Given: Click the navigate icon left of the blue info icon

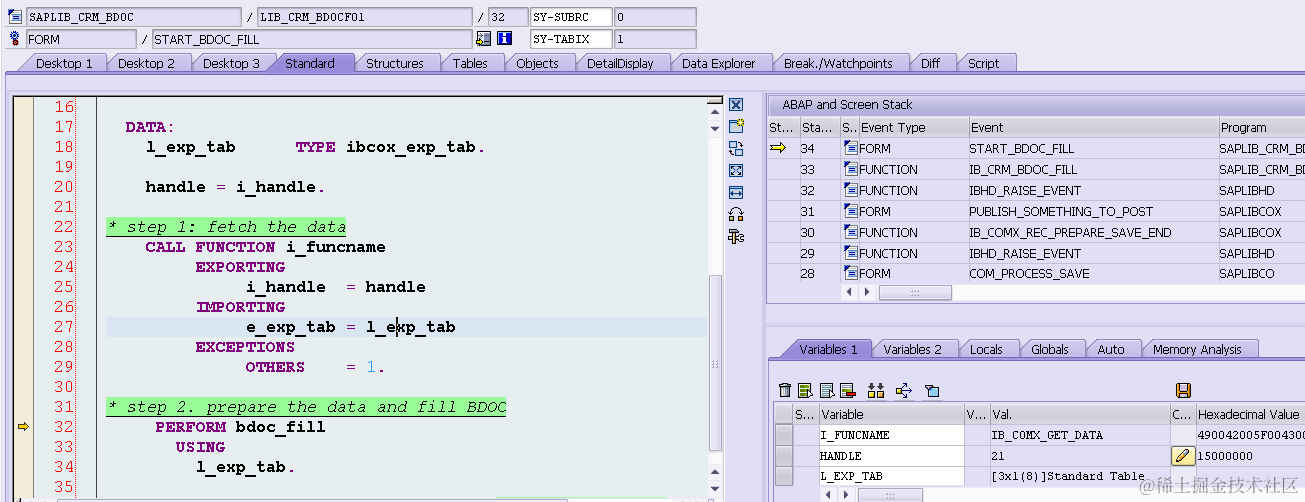Looking at the screenshot, I should (x=484, y=39).
